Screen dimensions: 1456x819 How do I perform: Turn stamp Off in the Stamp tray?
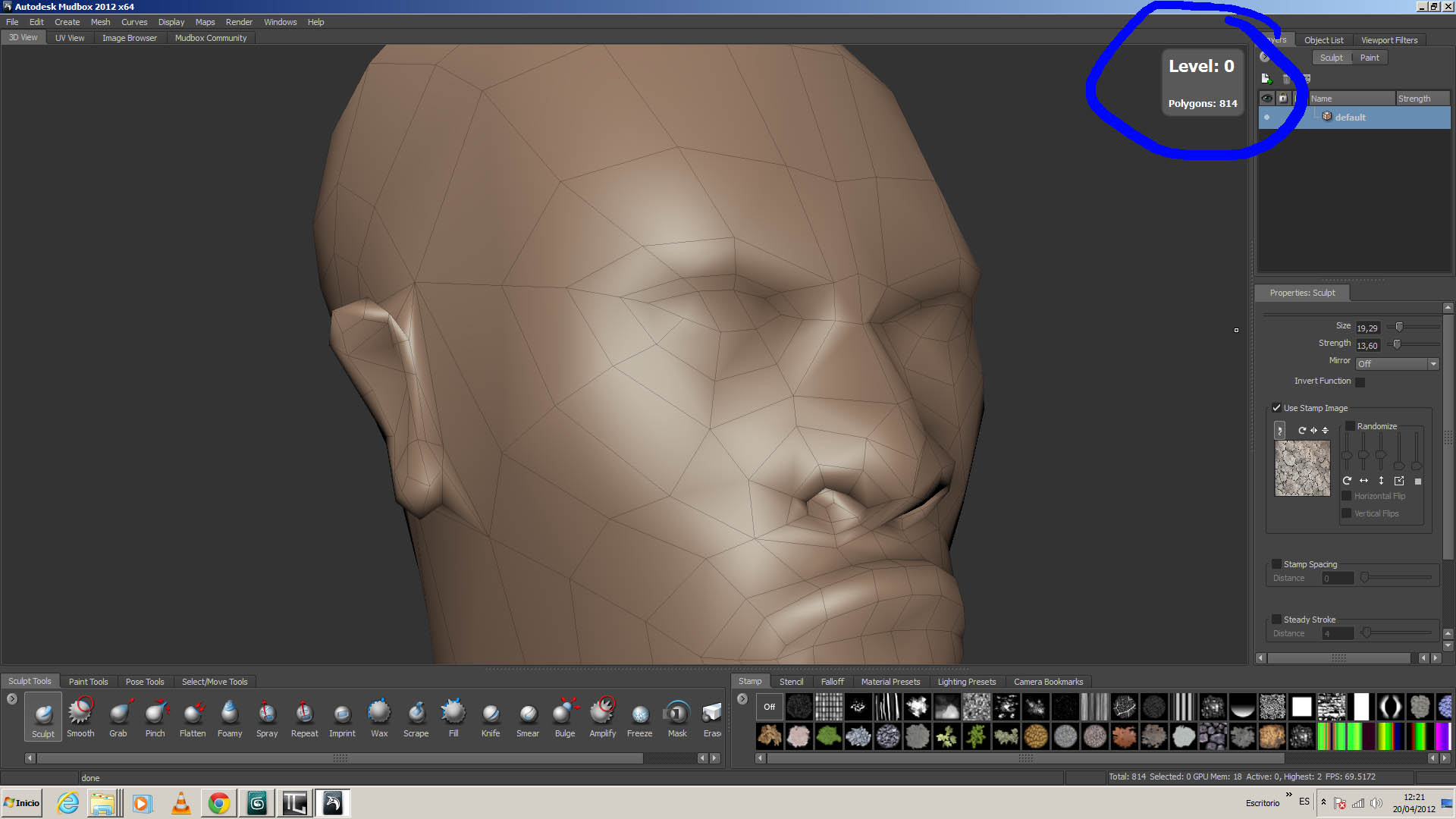point(769,707)
